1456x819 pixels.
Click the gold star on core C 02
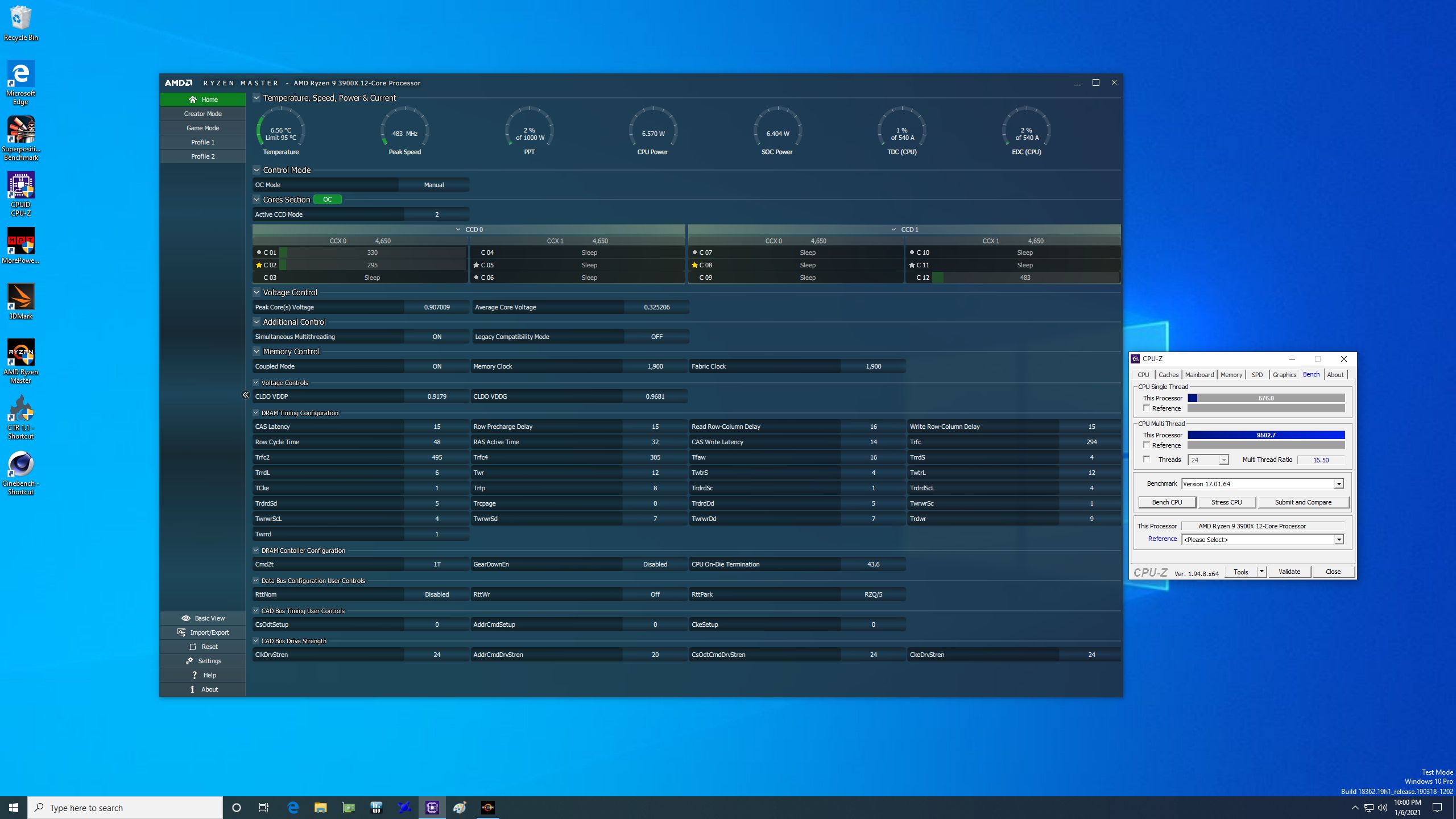pyautogui.click(x=259, y=265)
